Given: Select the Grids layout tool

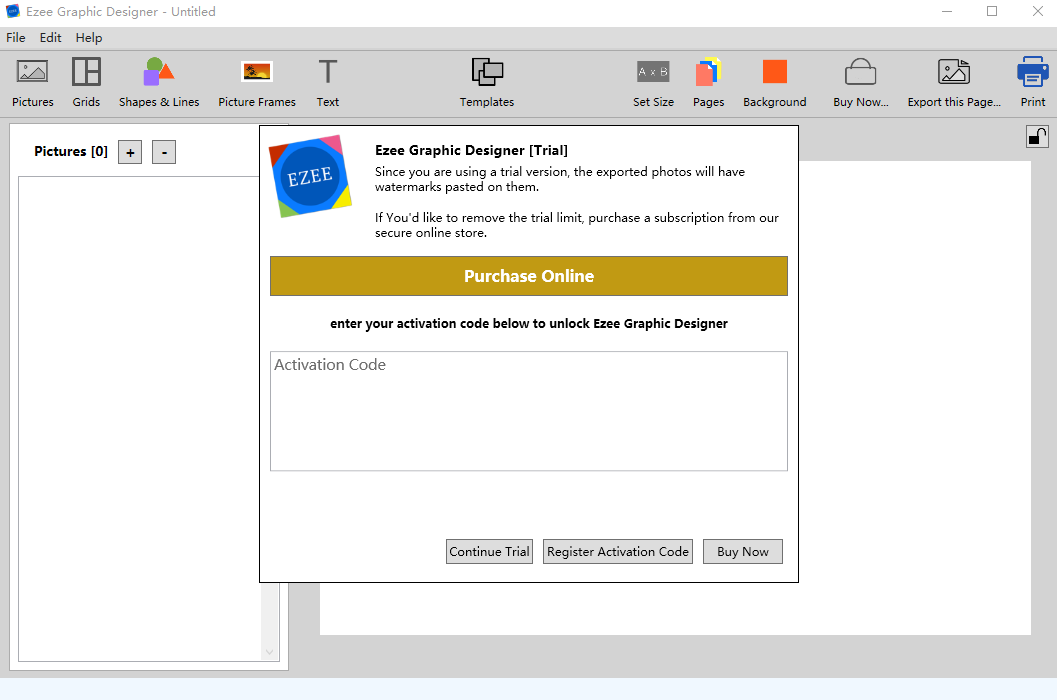Looking at the screenshot, I should point(86,83).
